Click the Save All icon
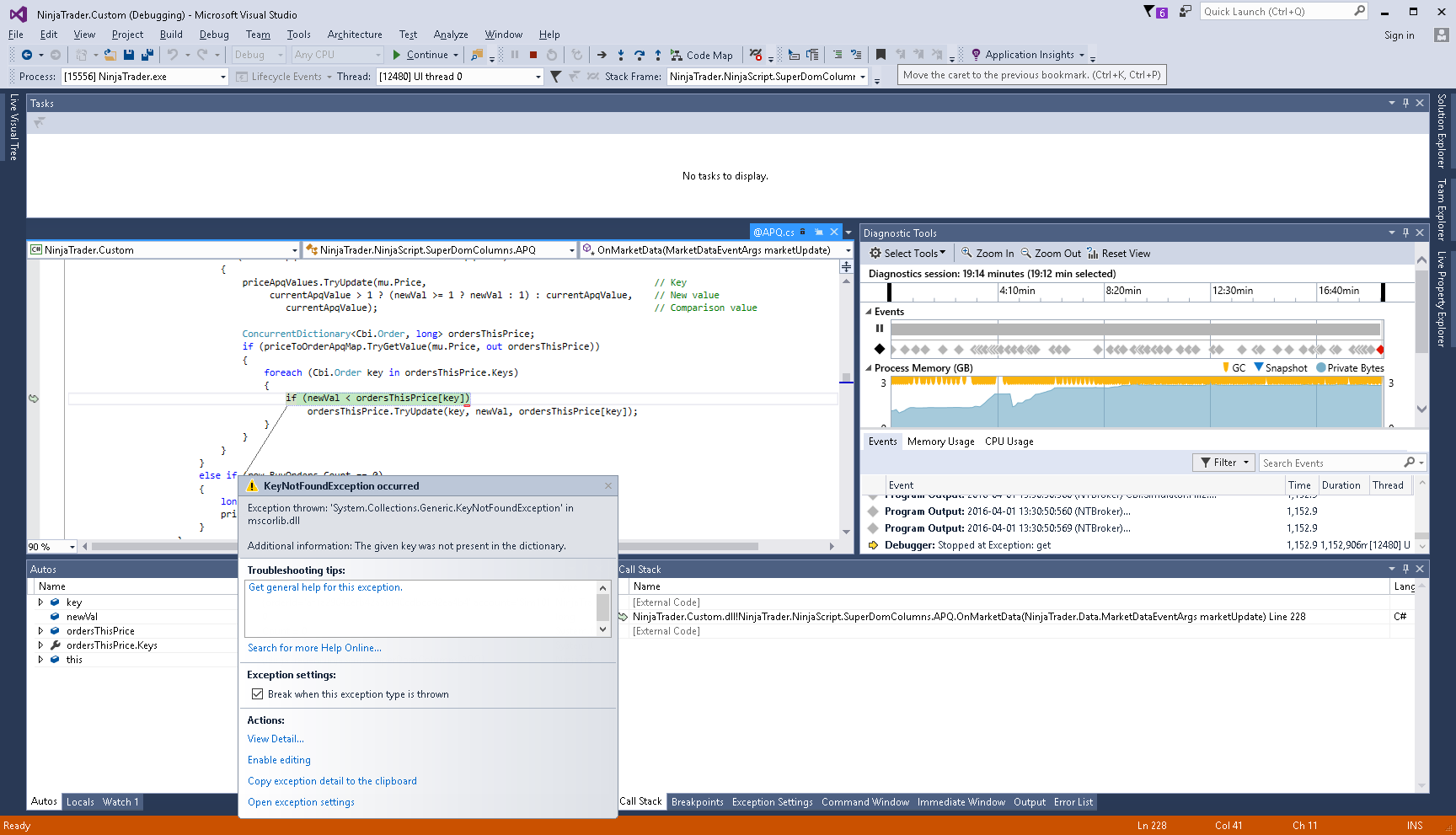Viewport: 1456px width, 835px height. (x=147, y=55)
